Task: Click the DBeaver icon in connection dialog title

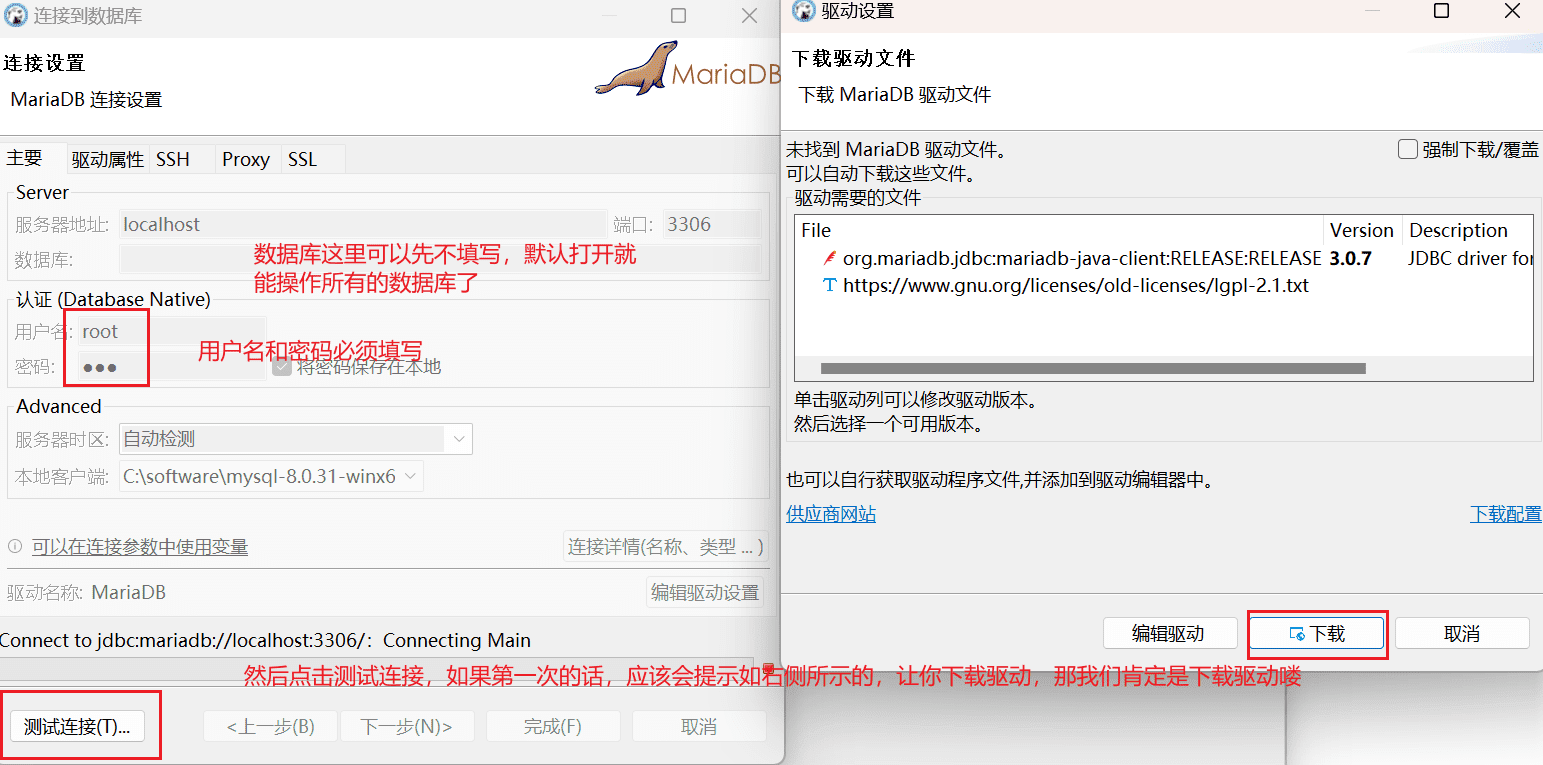Action: click(x=16, y=15)
